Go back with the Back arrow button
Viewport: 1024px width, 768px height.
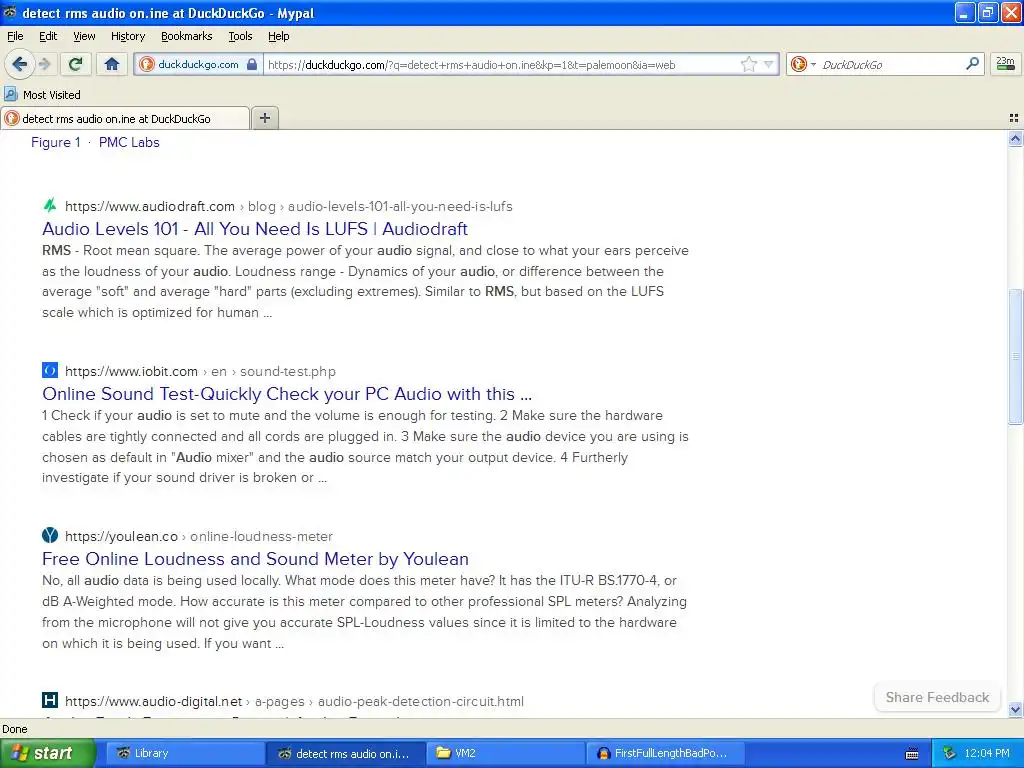point(19,64)
